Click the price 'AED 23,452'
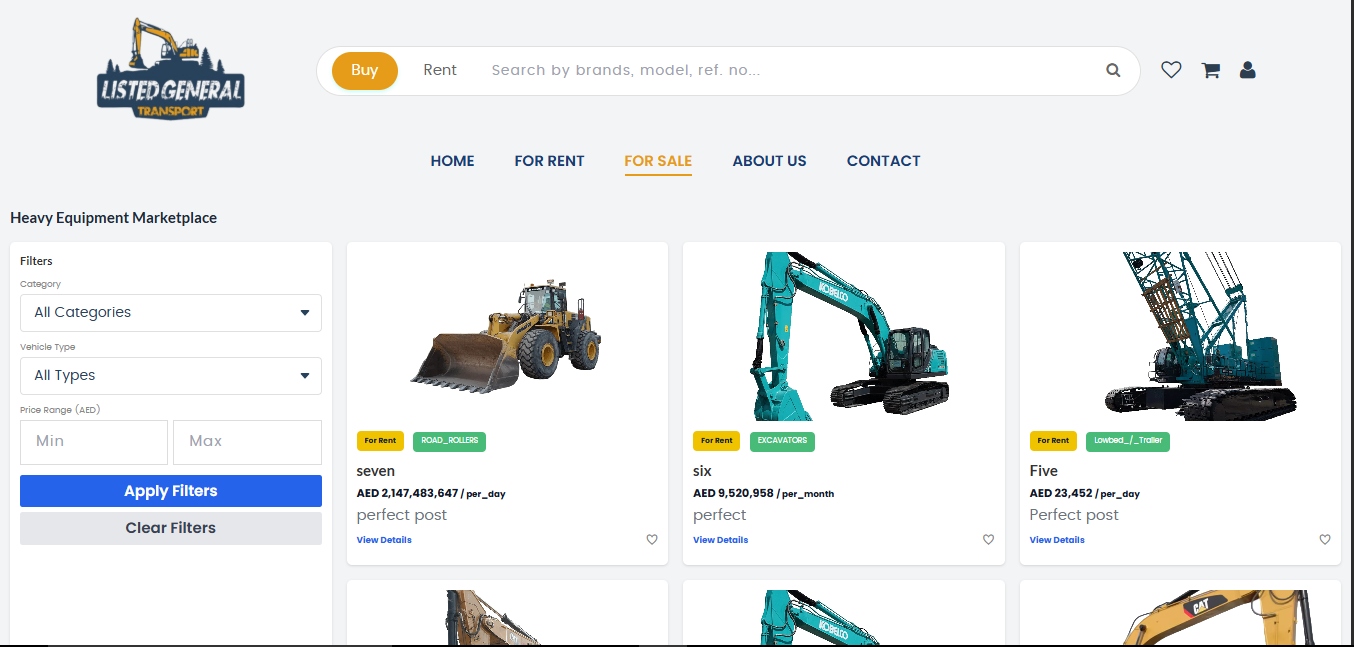This screenshot has width=1354, height=647. pos(1061,493)
